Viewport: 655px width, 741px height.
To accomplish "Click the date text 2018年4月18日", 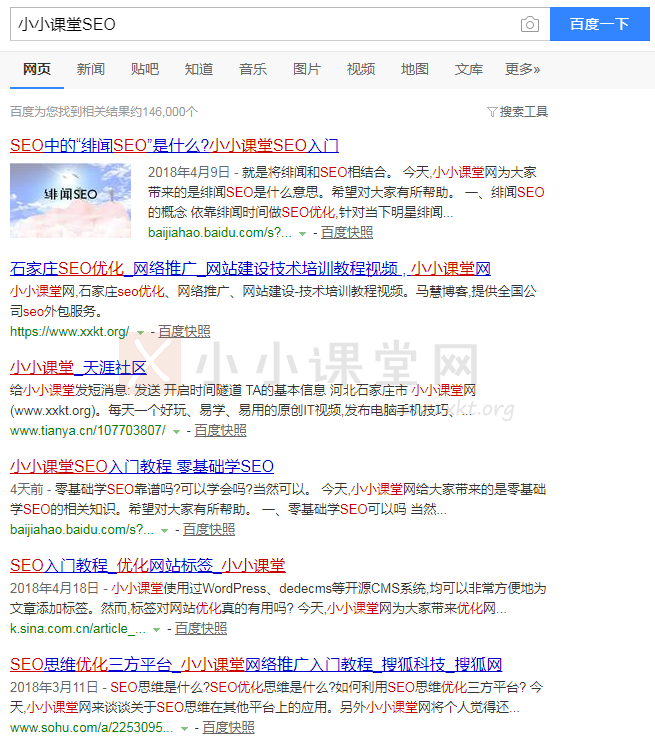I will pos(54,588).
